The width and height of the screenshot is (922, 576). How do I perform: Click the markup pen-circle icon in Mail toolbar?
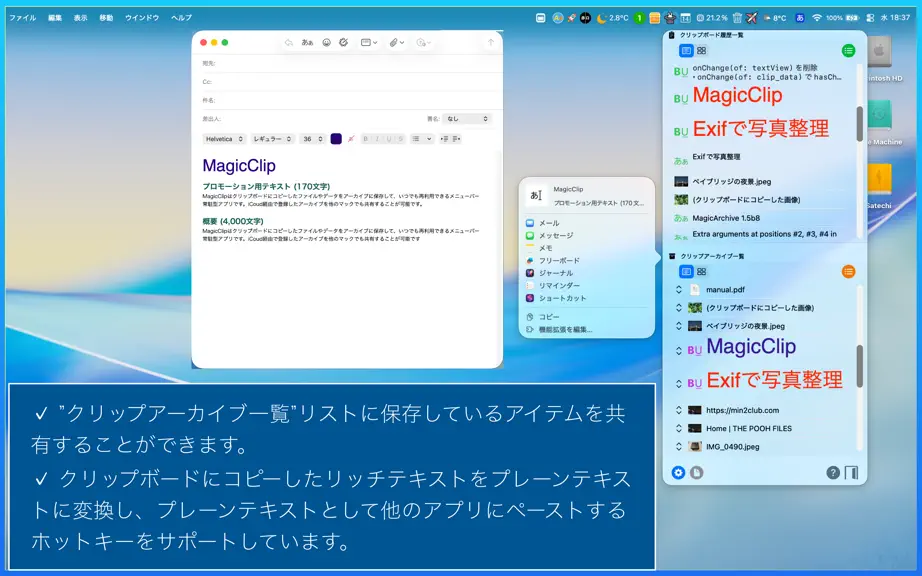343,42
